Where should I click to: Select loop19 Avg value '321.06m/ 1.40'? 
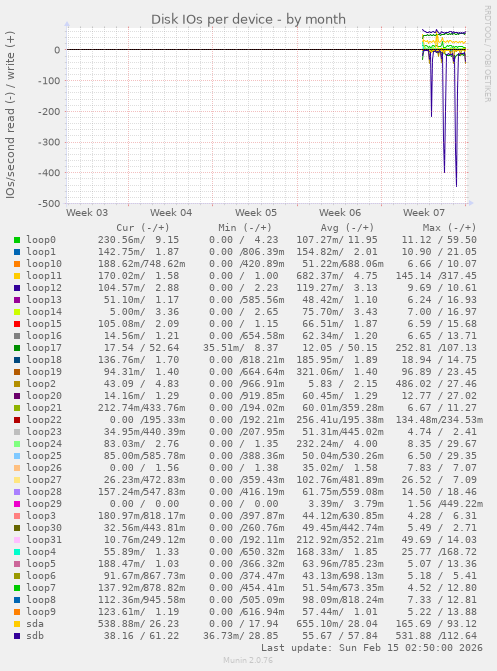(337, 371)
